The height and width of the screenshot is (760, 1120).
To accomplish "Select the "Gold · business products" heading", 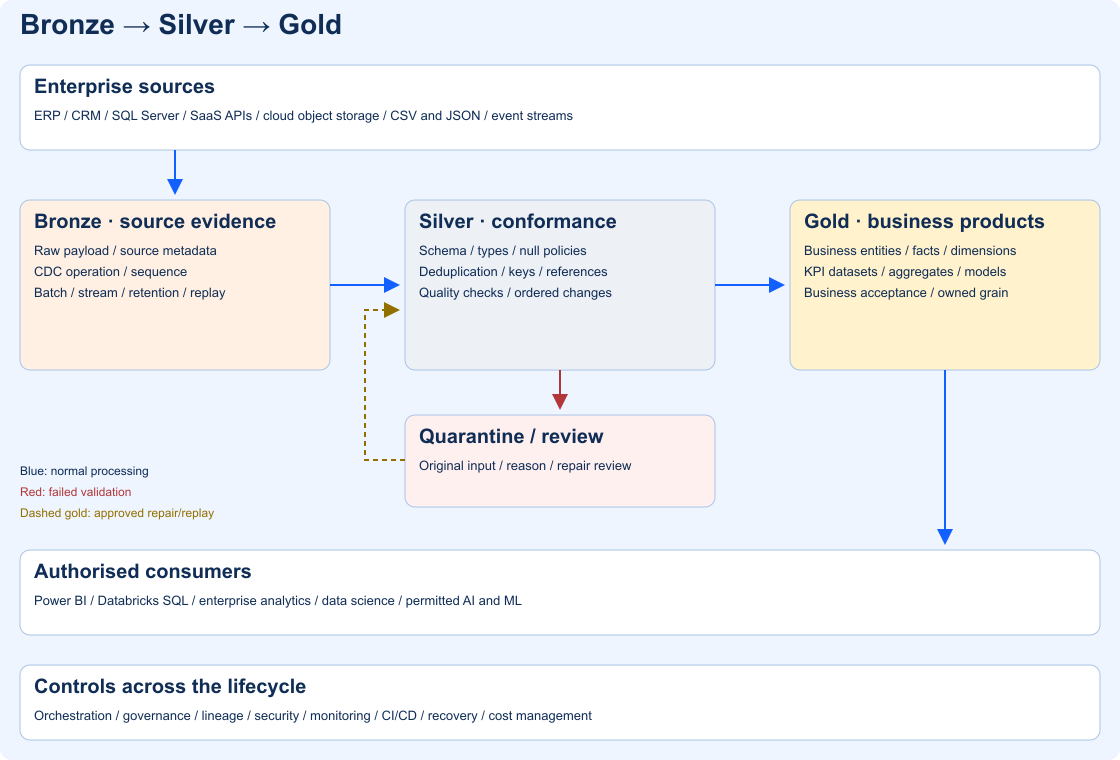I will point(924,221).
